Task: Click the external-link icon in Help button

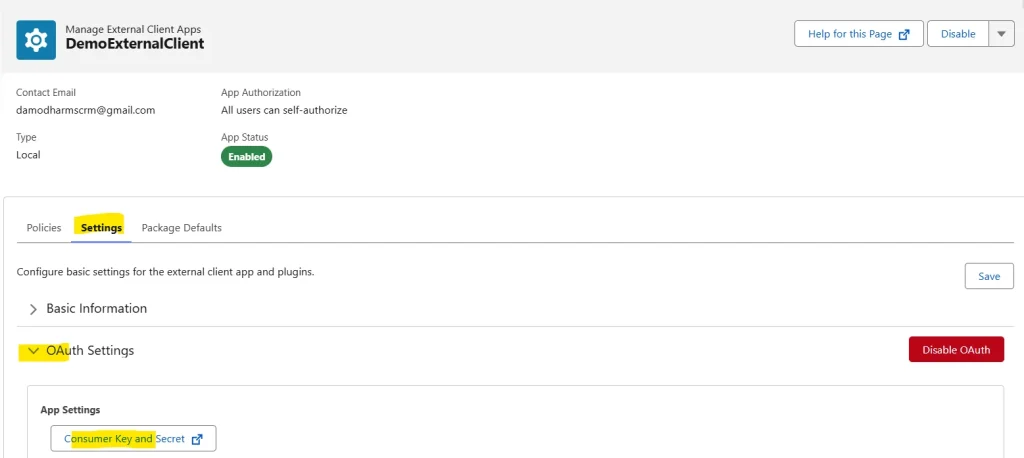Action: pyautogui.click(x=904, y=35)
